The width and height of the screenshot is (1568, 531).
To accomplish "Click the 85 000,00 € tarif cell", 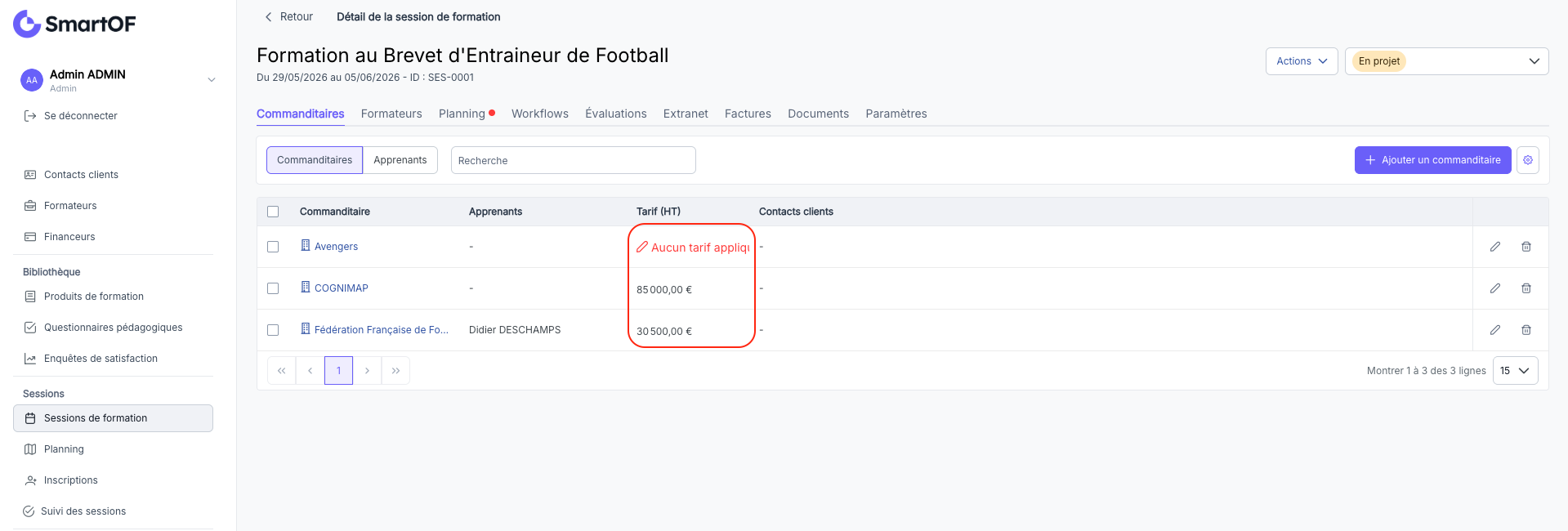I will coord(664,290).
